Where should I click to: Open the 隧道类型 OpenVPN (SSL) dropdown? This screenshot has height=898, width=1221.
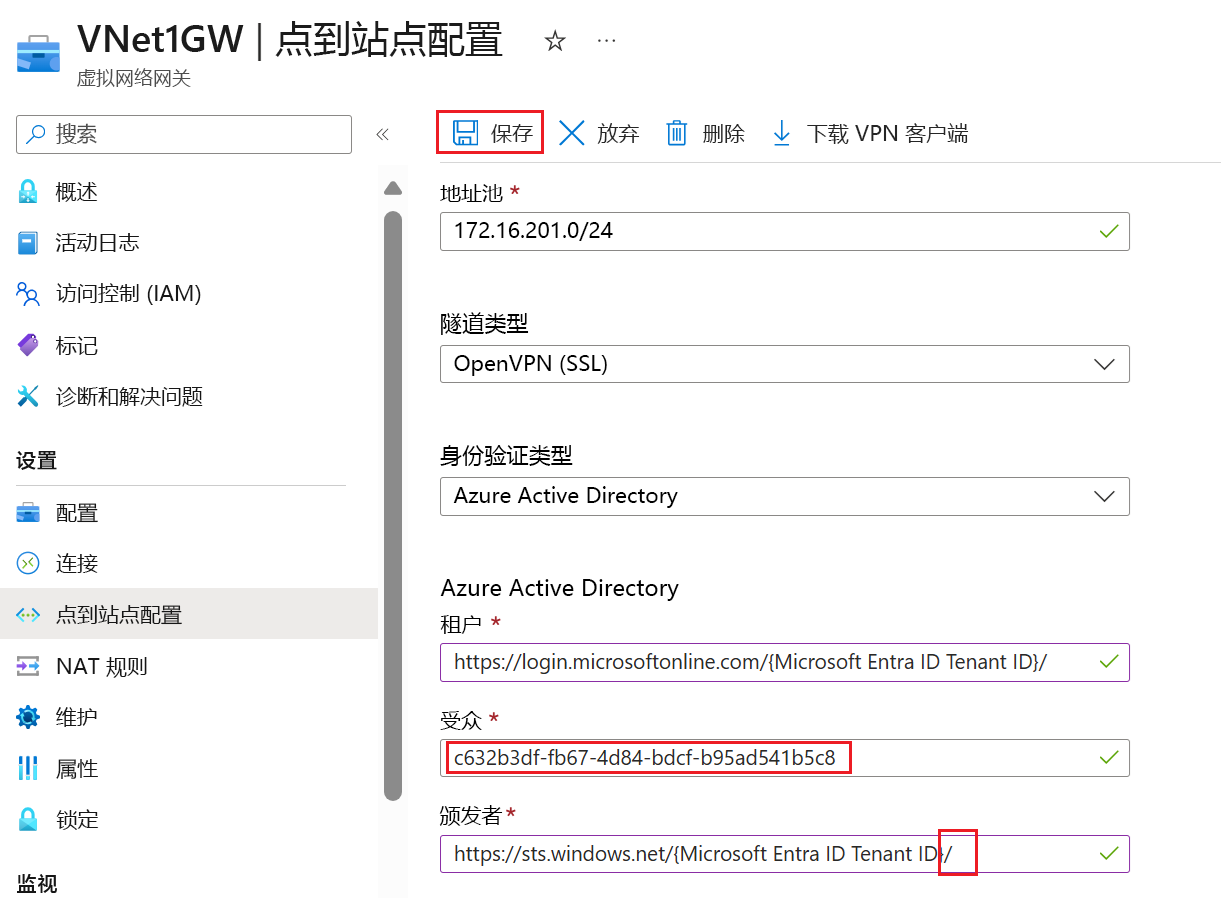785,364
